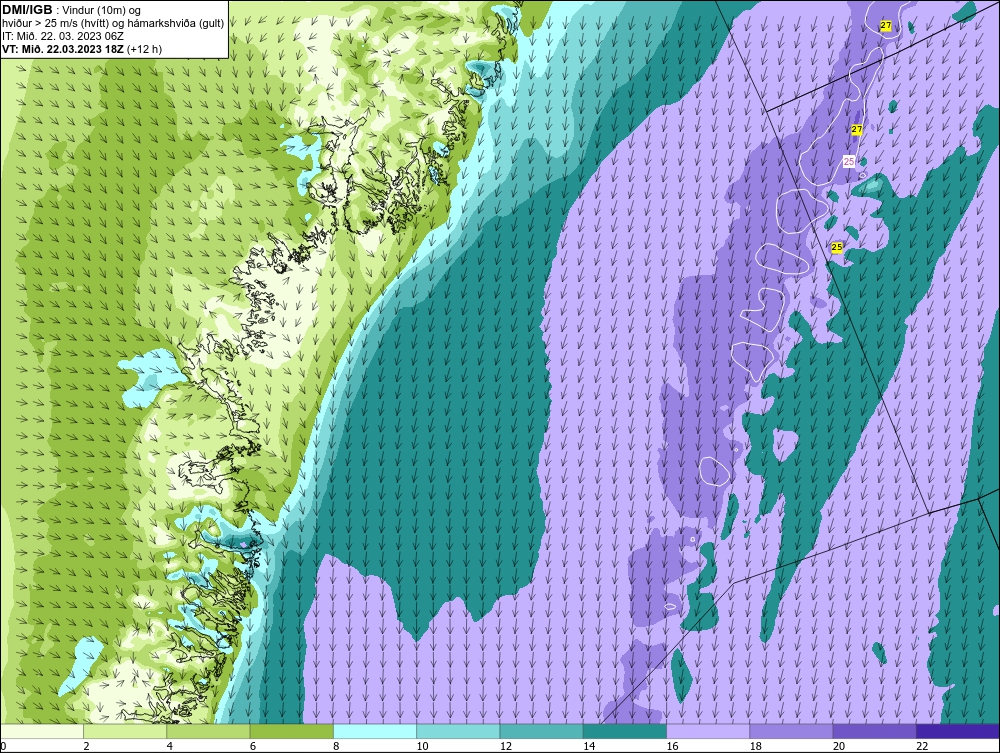
Task: Click the legend value '10'
Action: click(422, 747)
